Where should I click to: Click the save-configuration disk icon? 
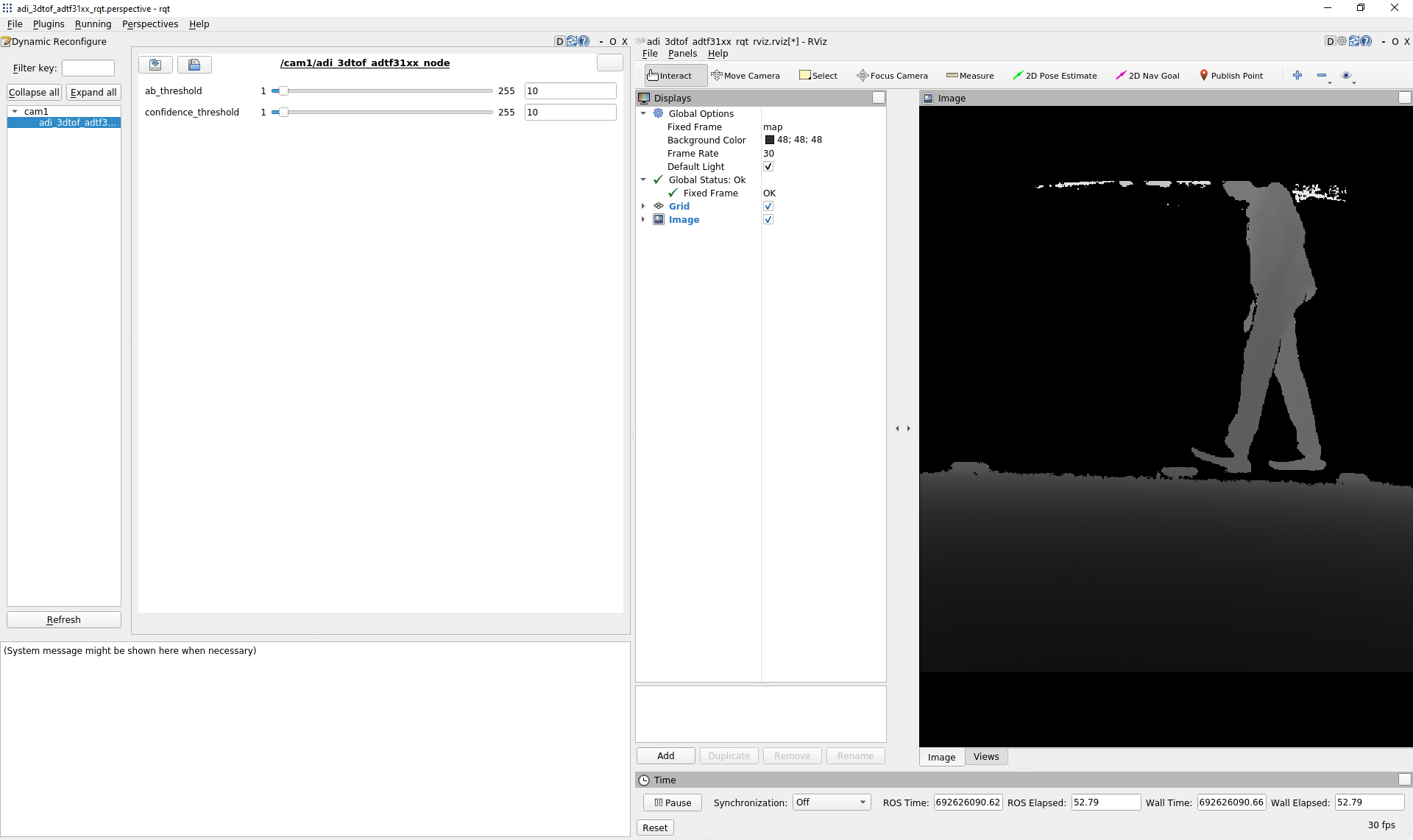point(194,65)
